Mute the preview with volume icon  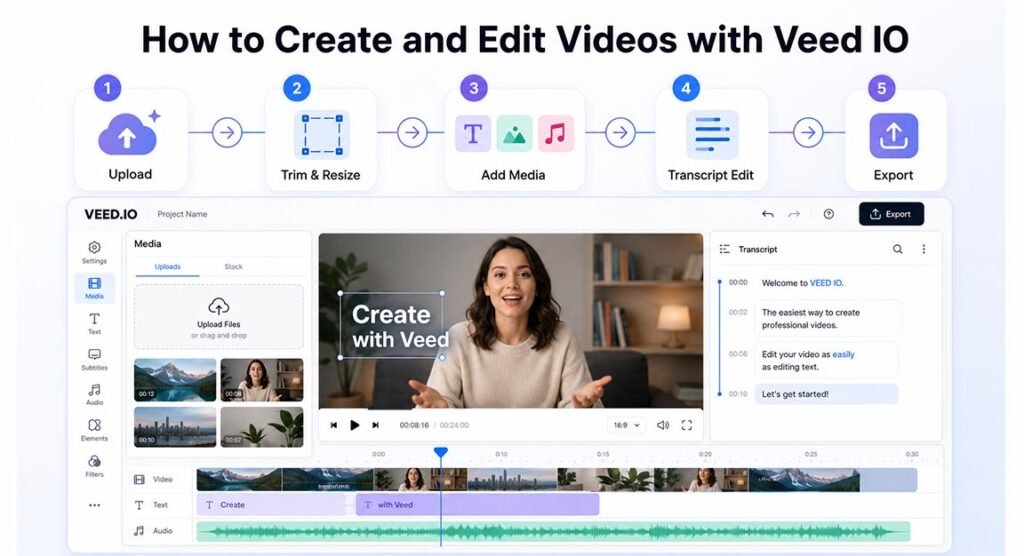tap(663, 425)
